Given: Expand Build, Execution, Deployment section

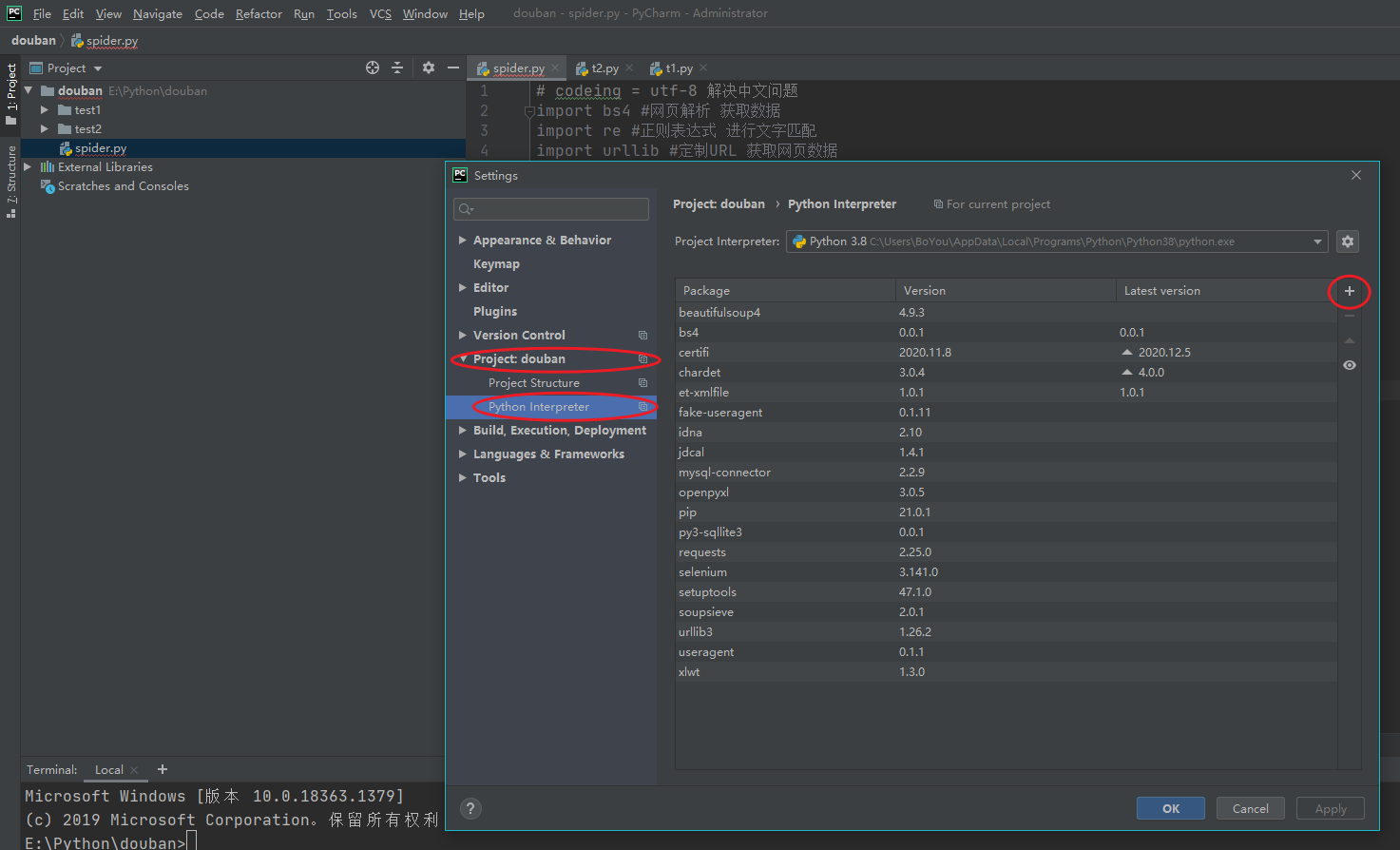Looking at the screenshot, I should pos(463,431).
